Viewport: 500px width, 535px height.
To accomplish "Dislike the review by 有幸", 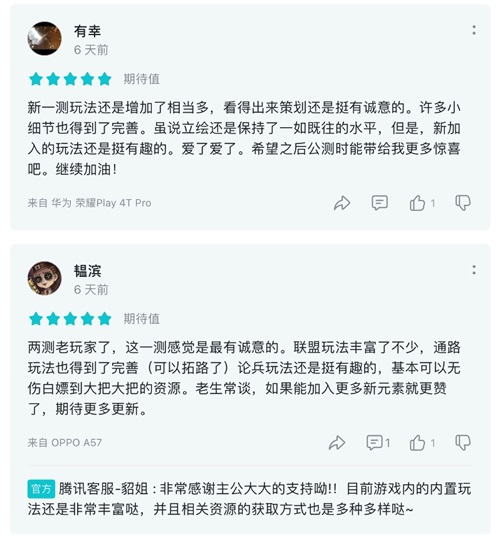I will click(x=463, y=203).
